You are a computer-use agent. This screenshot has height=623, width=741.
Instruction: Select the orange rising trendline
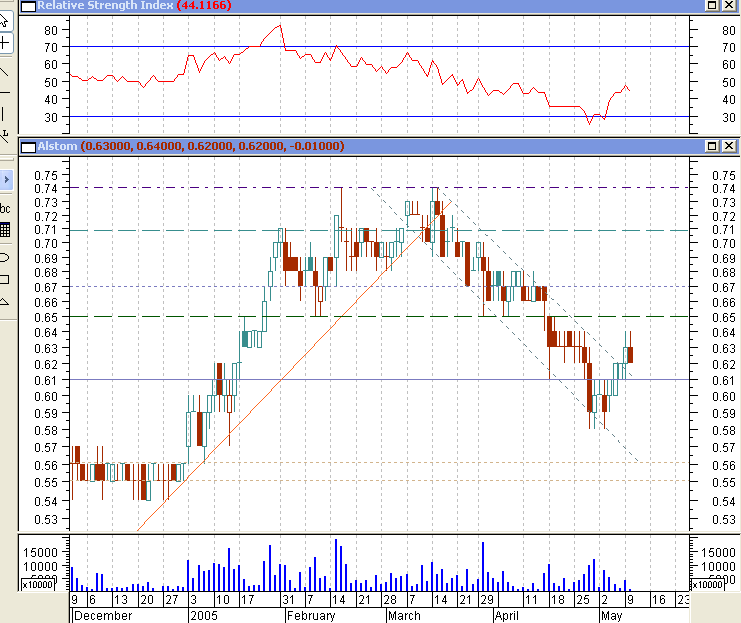coord(294,366)
